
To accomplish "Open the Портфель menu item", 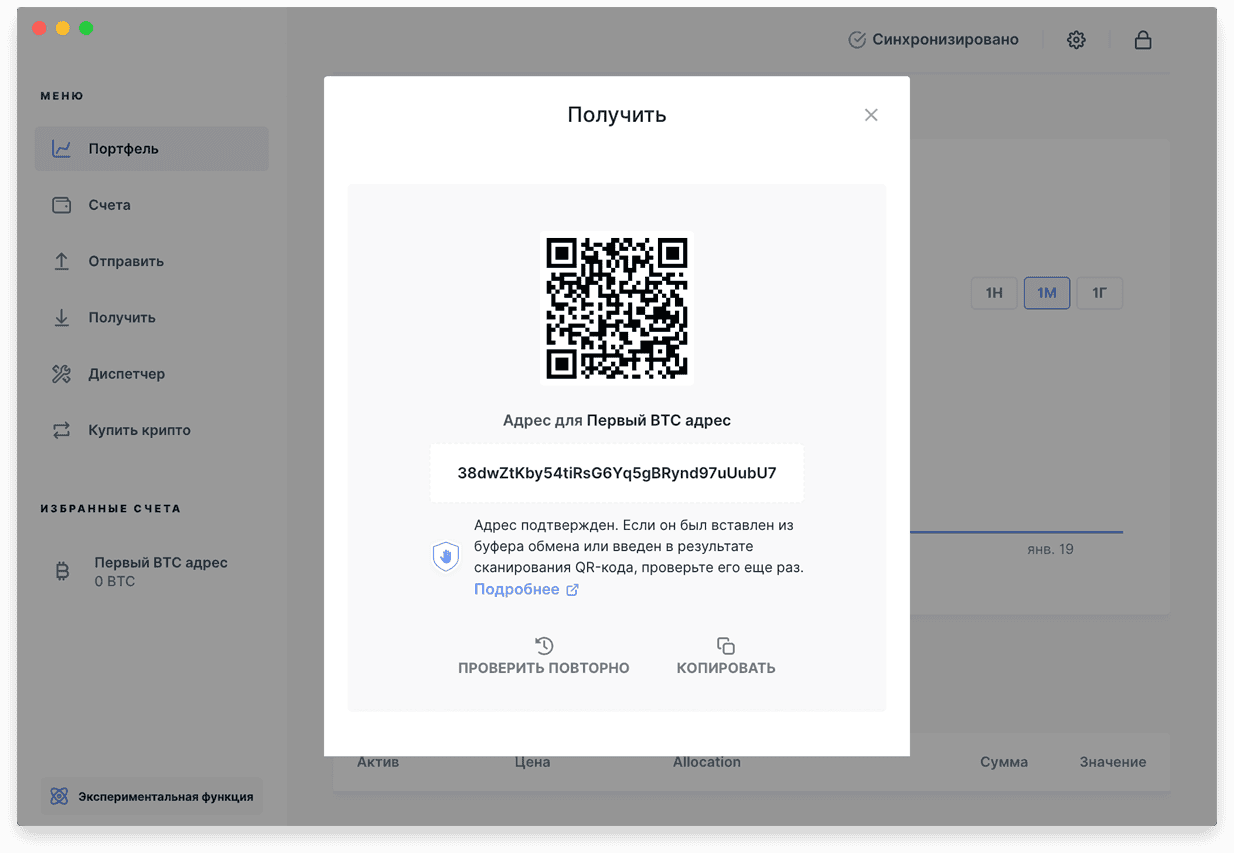I will (x=152, y=149).
